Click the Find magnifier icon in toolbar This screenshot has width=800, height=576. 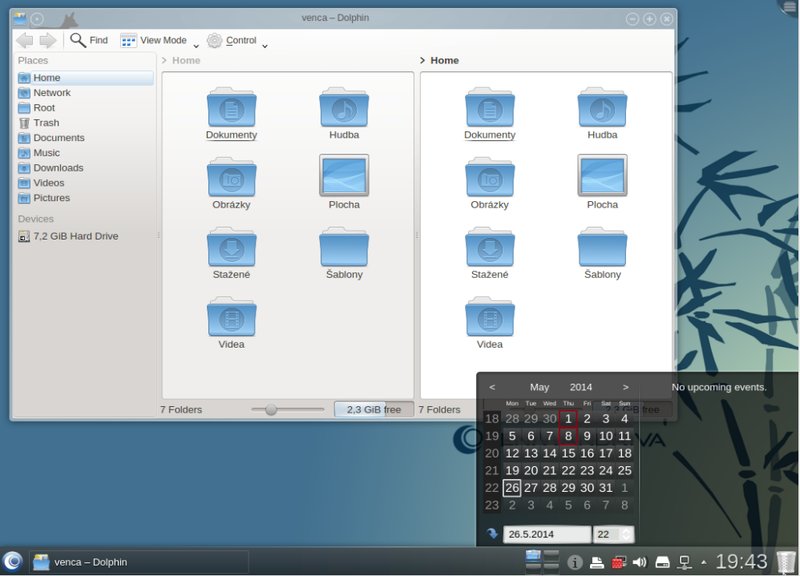[78, 40]
